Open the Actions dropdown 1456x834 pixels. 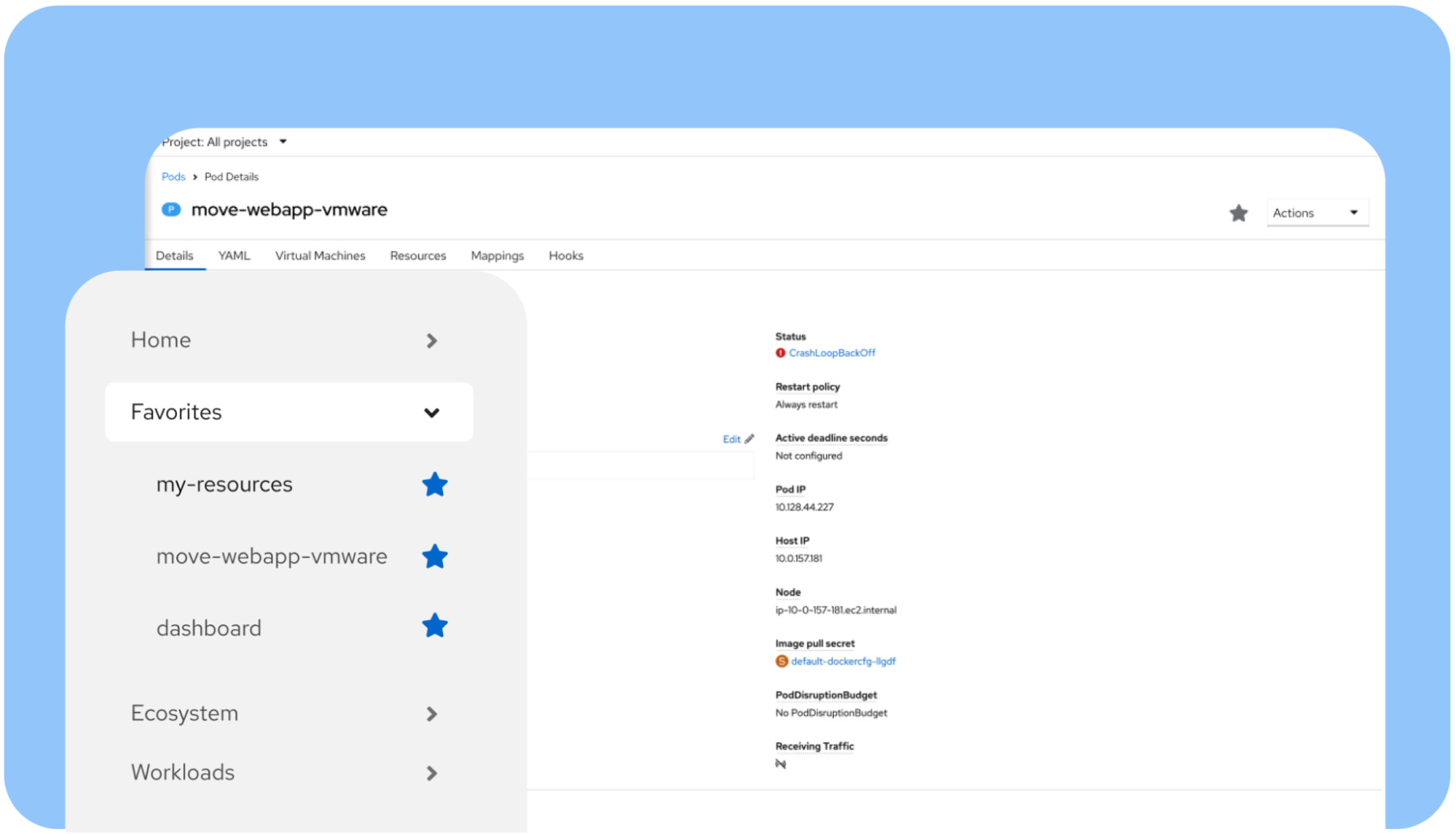pos(1317,213)
